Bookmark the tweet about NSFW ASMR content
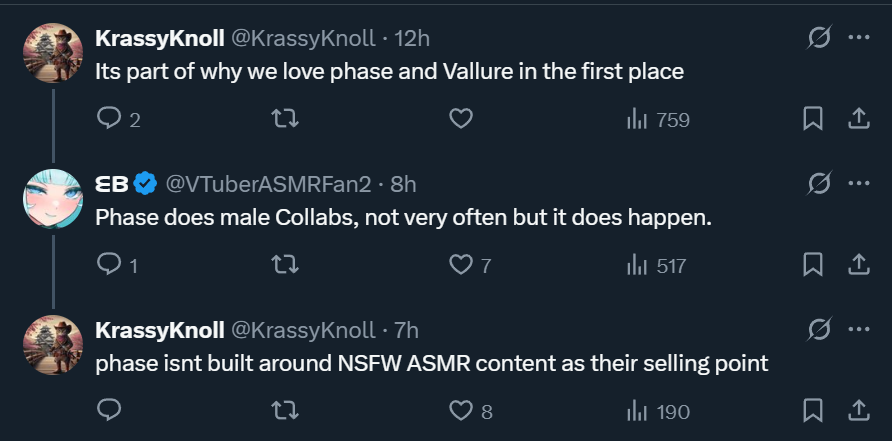Image resolution: width=892 pixels, height=441 pixels. click(812, 410)
